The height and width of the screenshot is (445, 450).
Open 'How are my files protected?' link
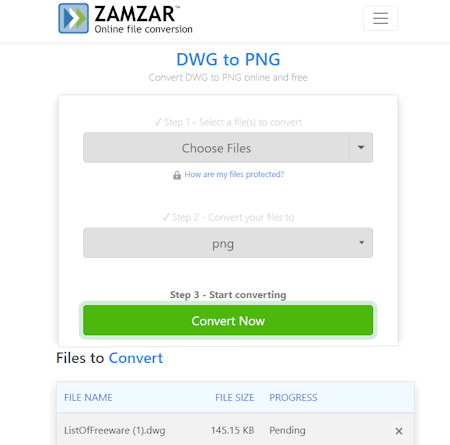tap(234, 174)
